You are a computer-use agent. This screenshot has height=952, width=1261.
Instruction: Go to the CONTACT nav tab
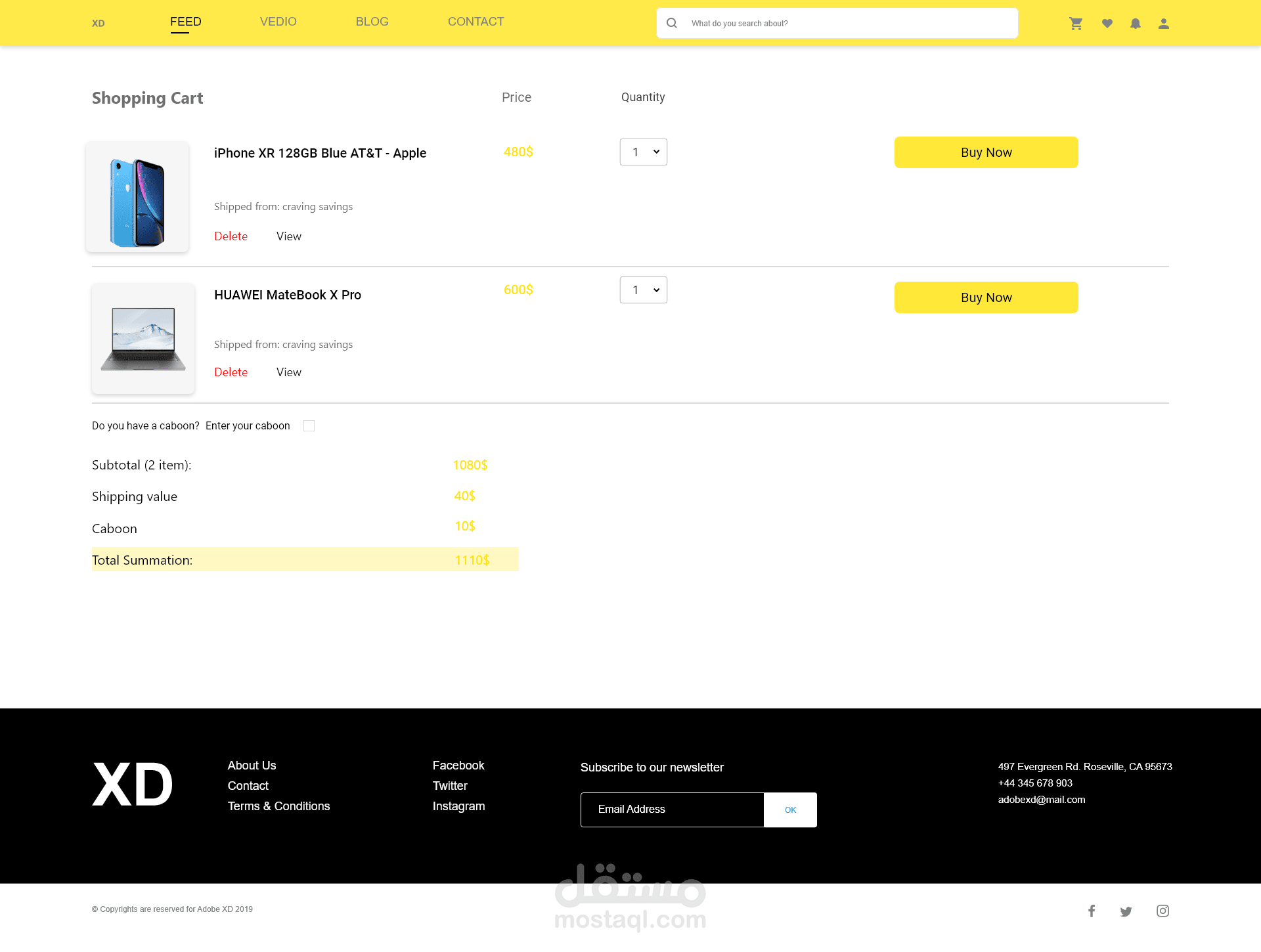pos(476,22)
